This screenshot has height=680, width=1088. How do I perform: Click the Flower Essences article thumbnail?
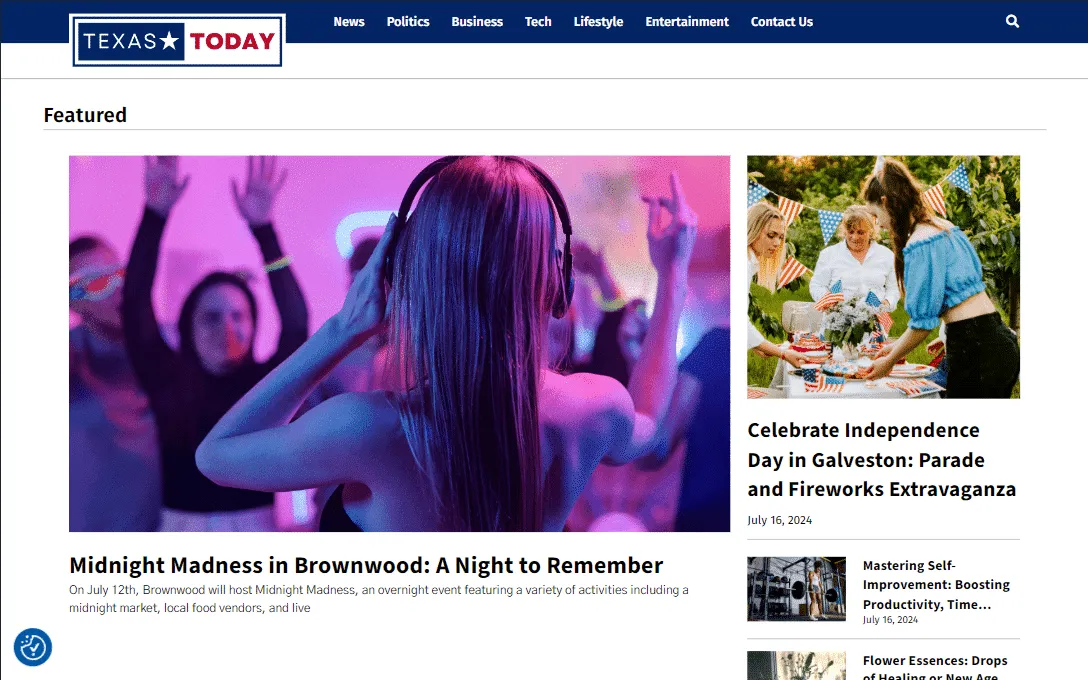797,665
